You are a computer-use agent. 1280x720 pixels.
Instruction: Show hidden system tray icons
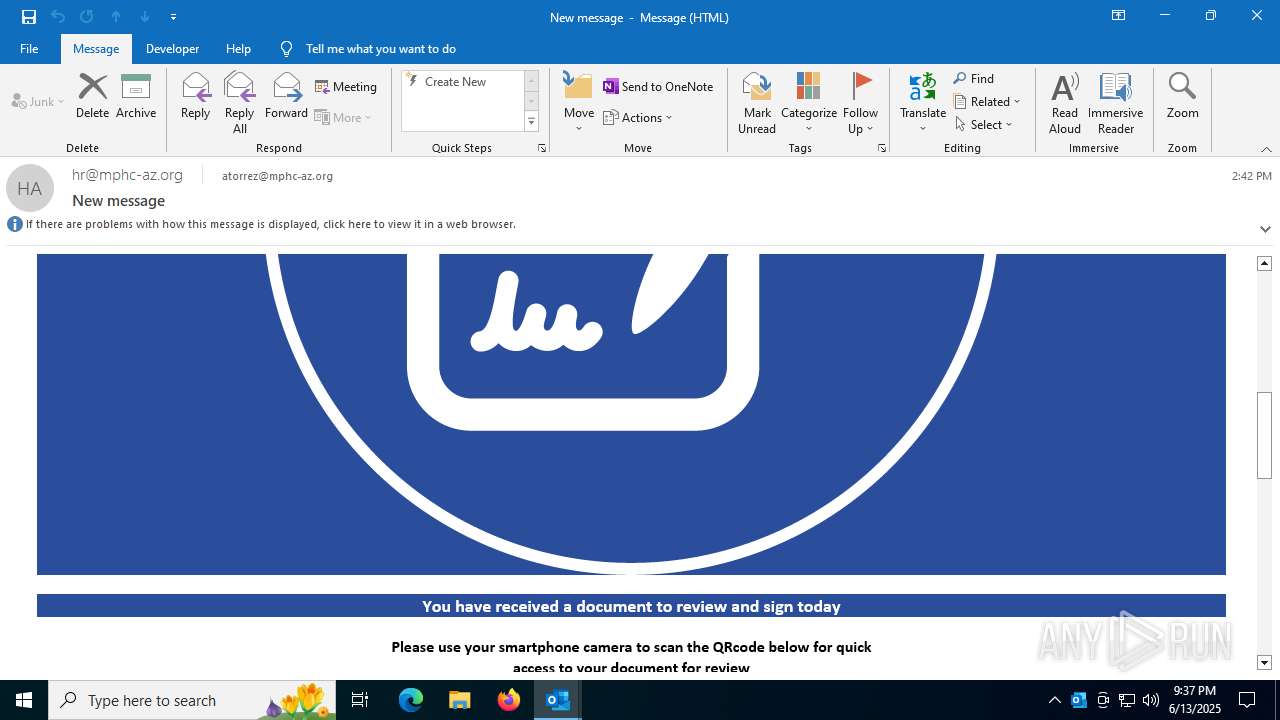(x=1054, y=700)
